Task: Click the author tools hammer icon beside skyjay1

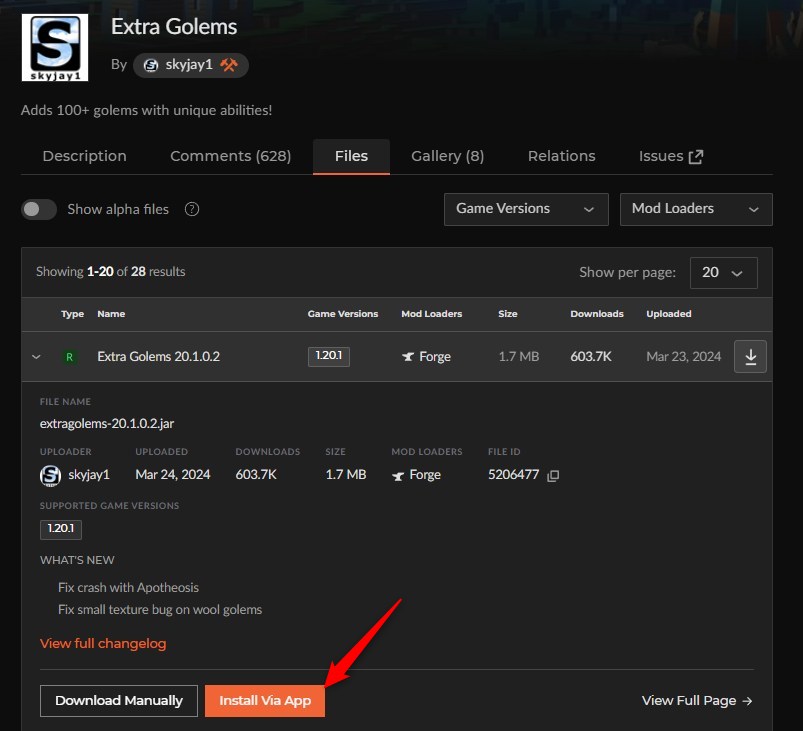Action: coord(229,65)
